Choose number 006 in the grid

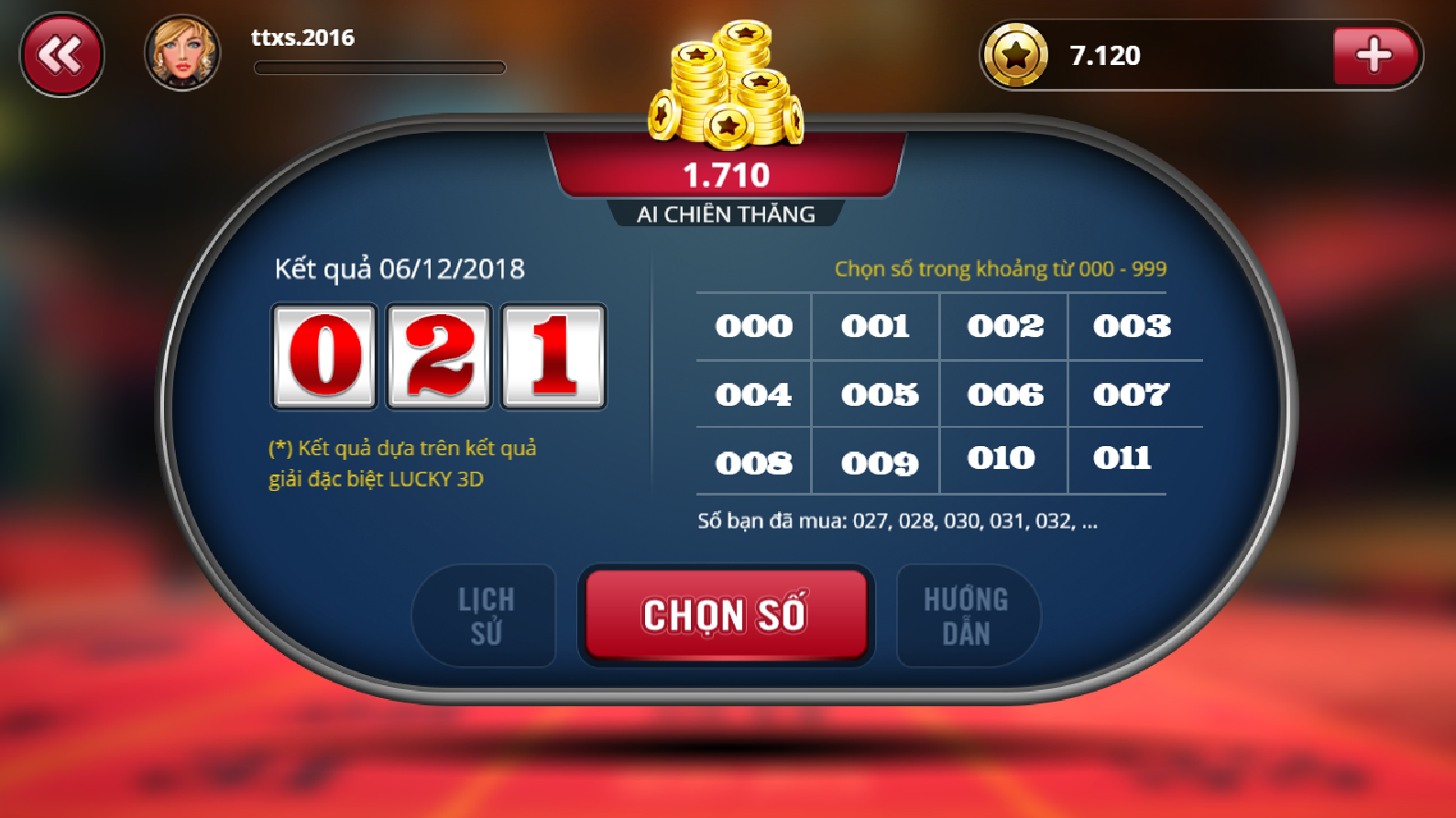pos(1005,395)
